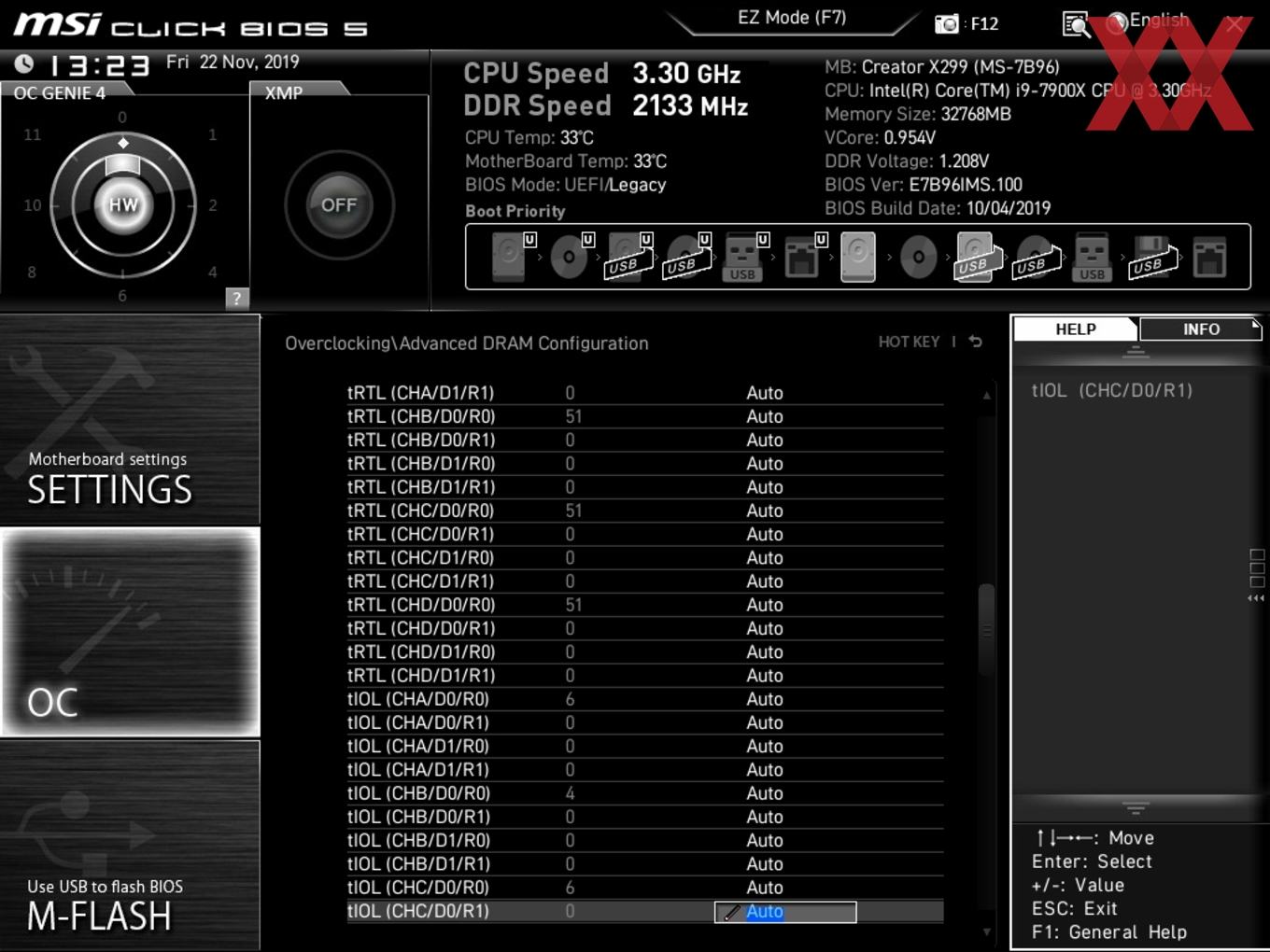Screen dimensions: 1270x952
Task: Select the tRTL (CHD/D0/R1) row label
Action: tap(421, 628)
